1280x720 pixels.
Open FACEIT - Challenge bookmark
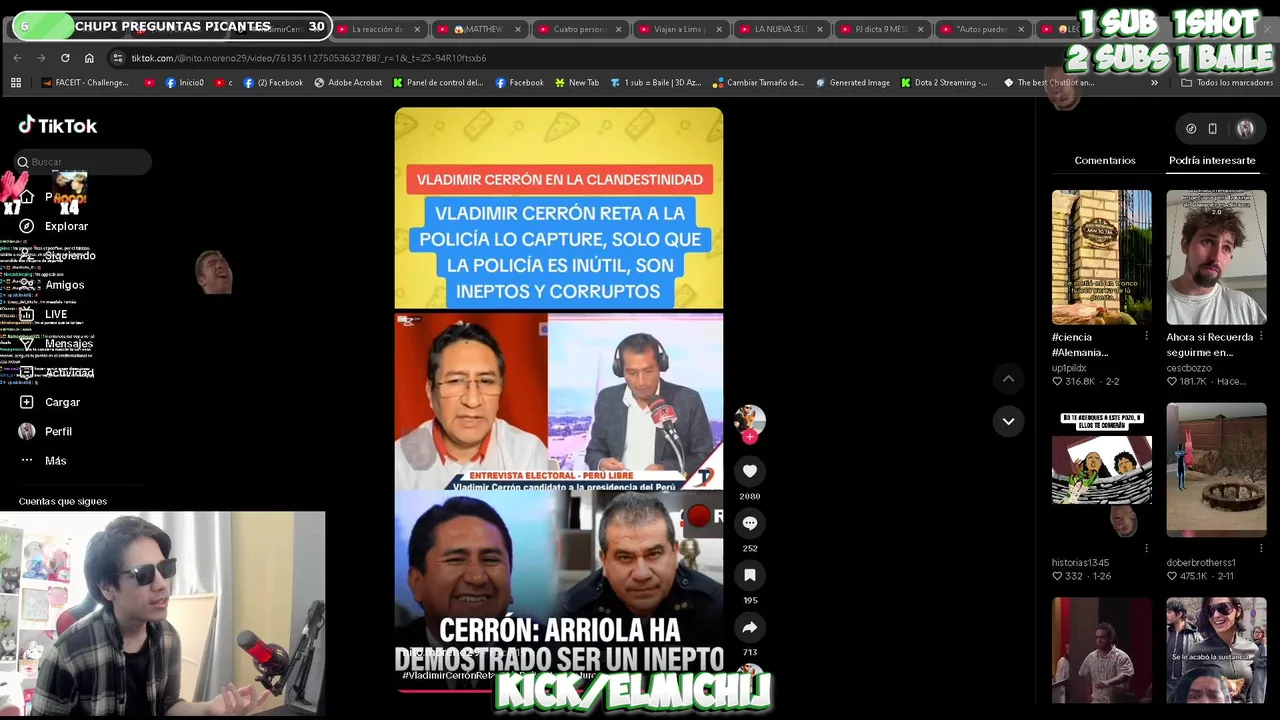(85, 83)
